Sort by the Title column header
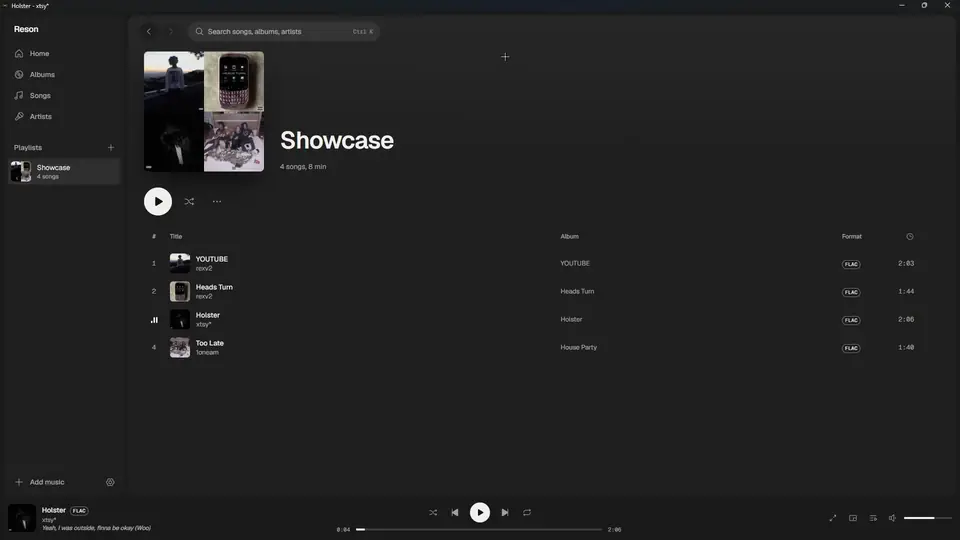Viewport: 960px width, 540px height. click(176, 236)
